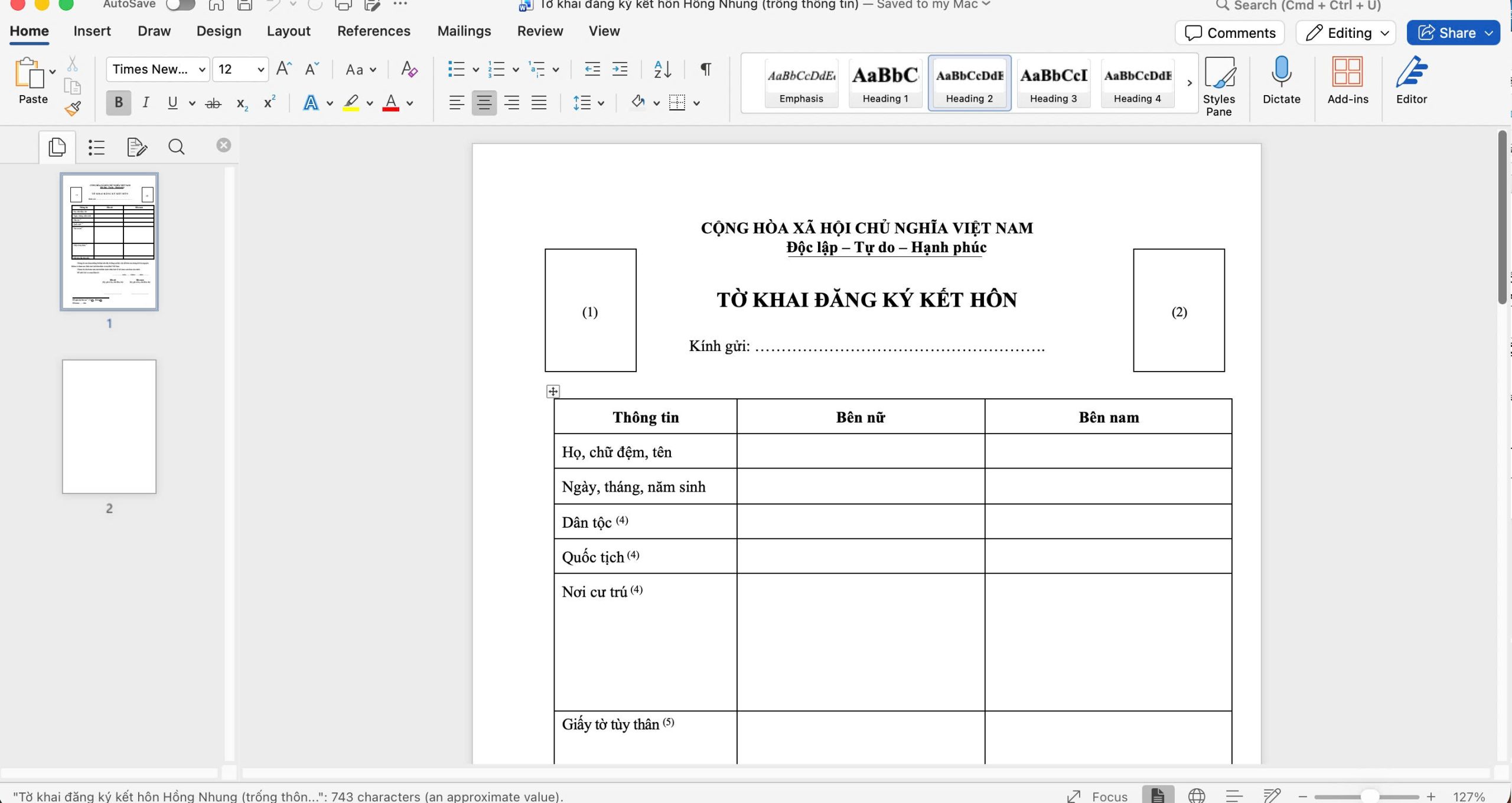Apply strikethrough formatting
Screen dimensions: 1512x803
pyautogui.click(x=213, y=103)
